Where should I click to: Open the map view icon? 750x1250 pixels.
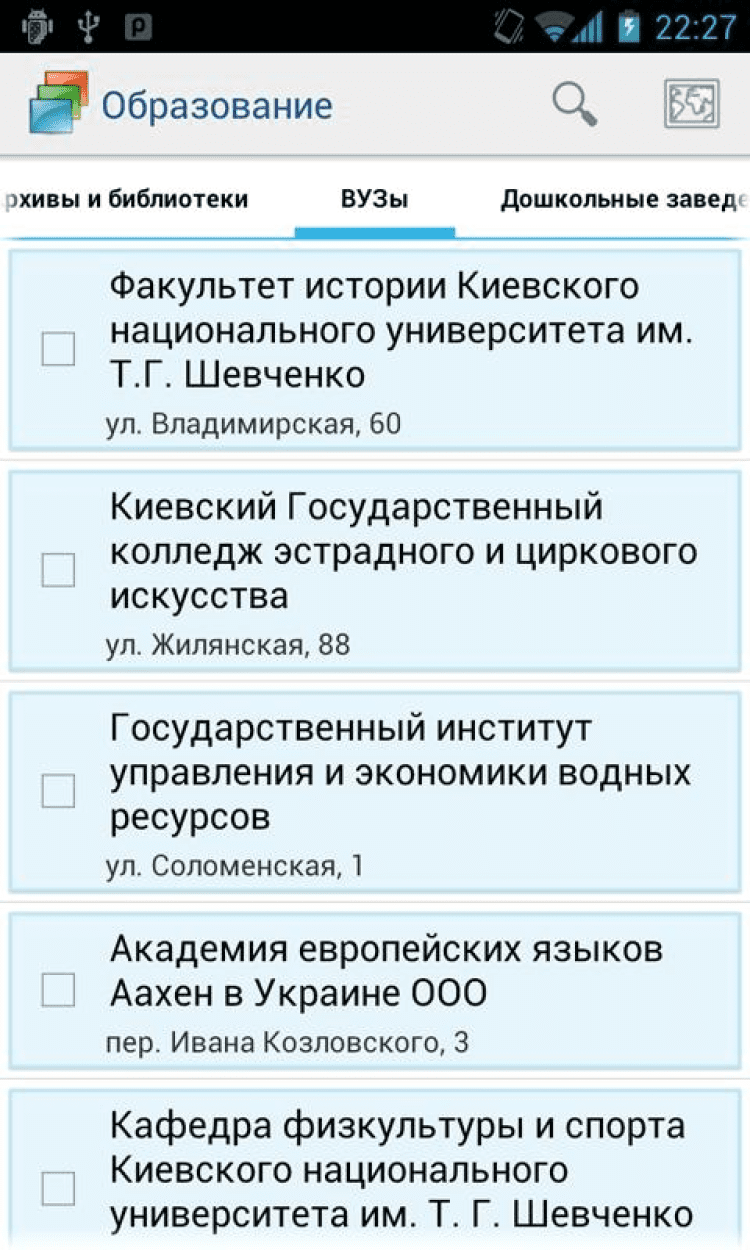[x=692, y=104]
